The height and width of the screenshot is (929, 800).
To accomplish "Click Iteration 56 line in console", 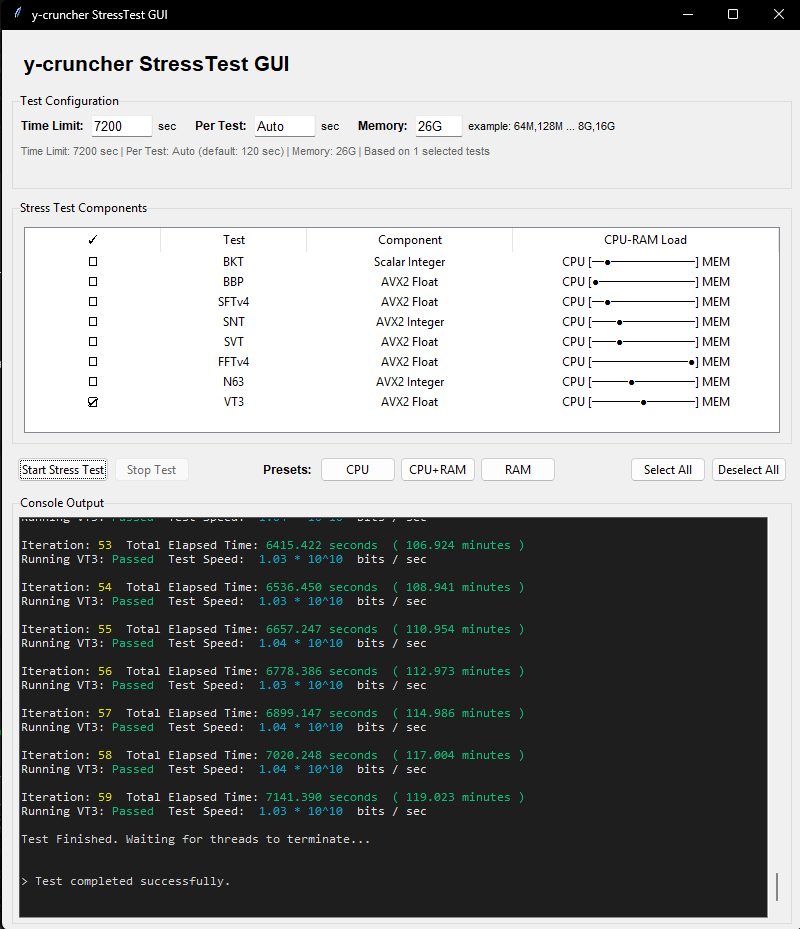I will [273, 671].
